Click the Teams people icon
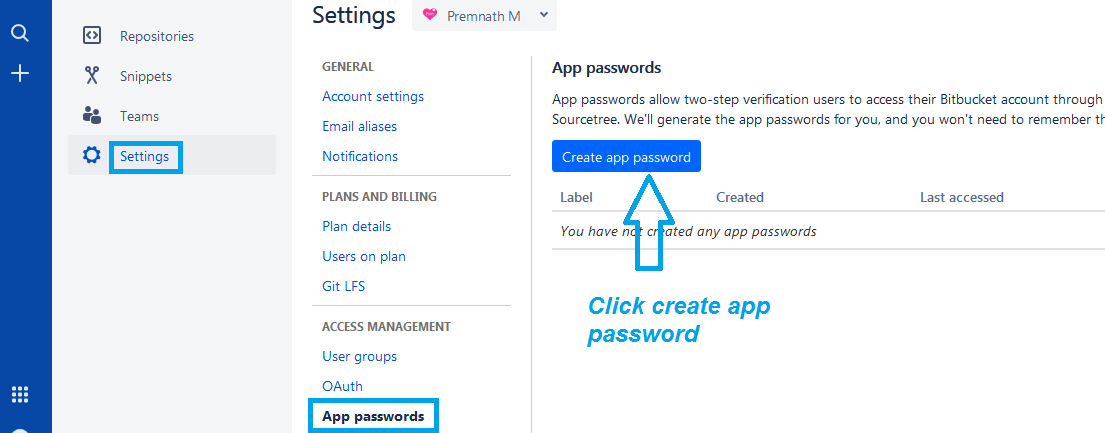Screen dimensions: 1105x433 pos(92,116)
